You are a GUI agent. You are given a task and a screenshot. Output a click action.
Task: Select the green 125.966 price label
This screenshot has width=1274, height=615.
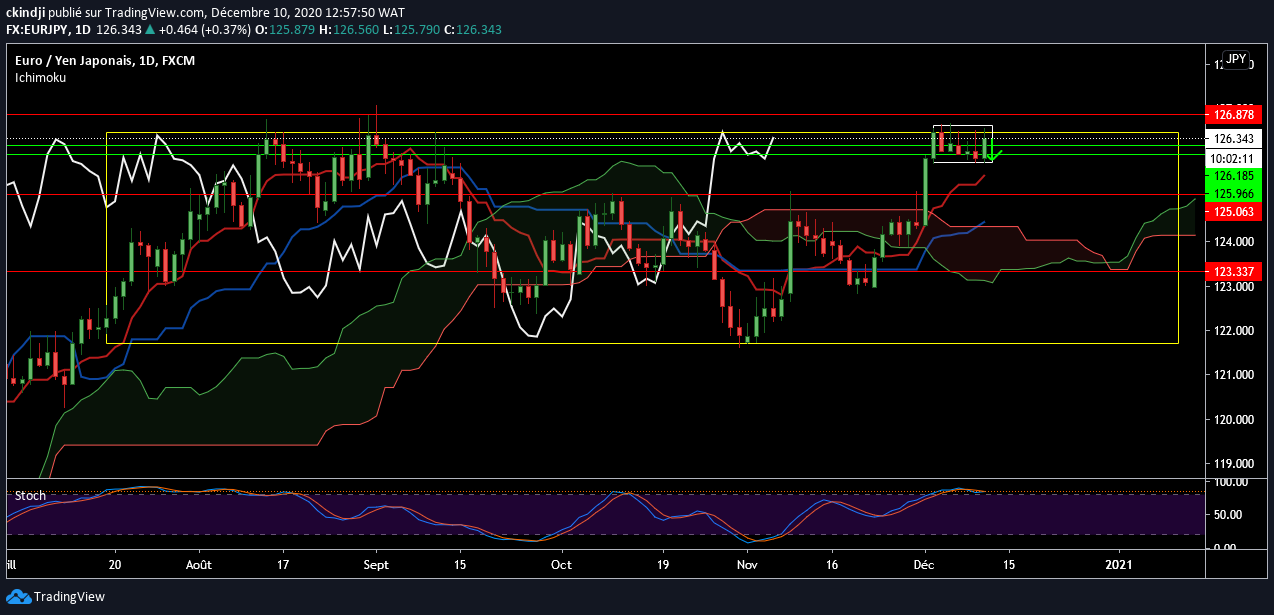(x=1235, y=193)
